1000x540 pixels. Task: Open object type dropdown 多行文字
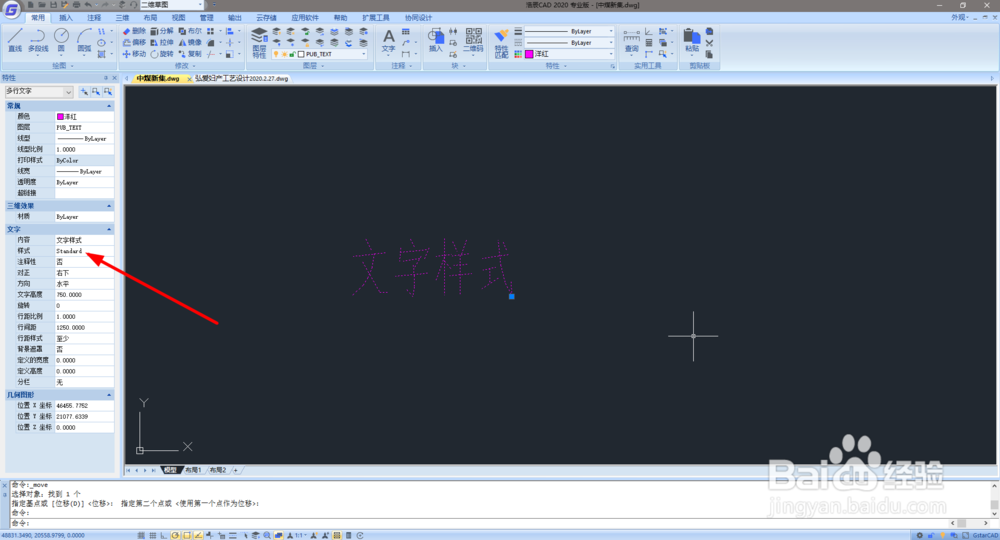coord(39,92)
